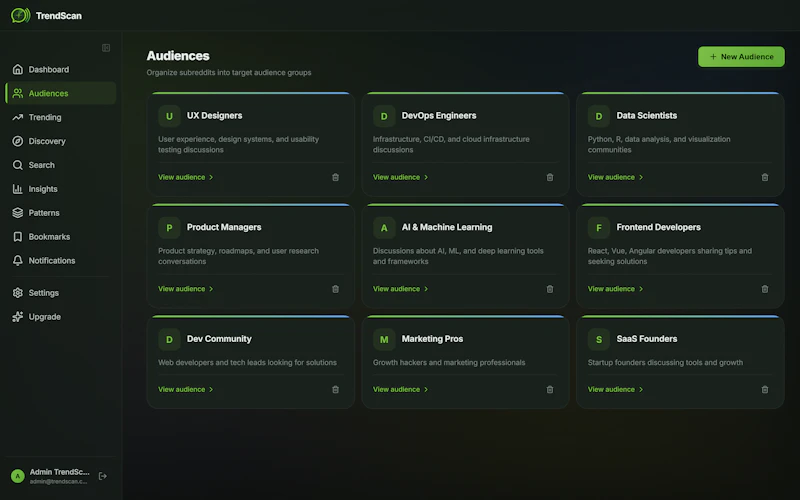Open Settings from the sidebar
800x500 pixels.
pos(61,293)
